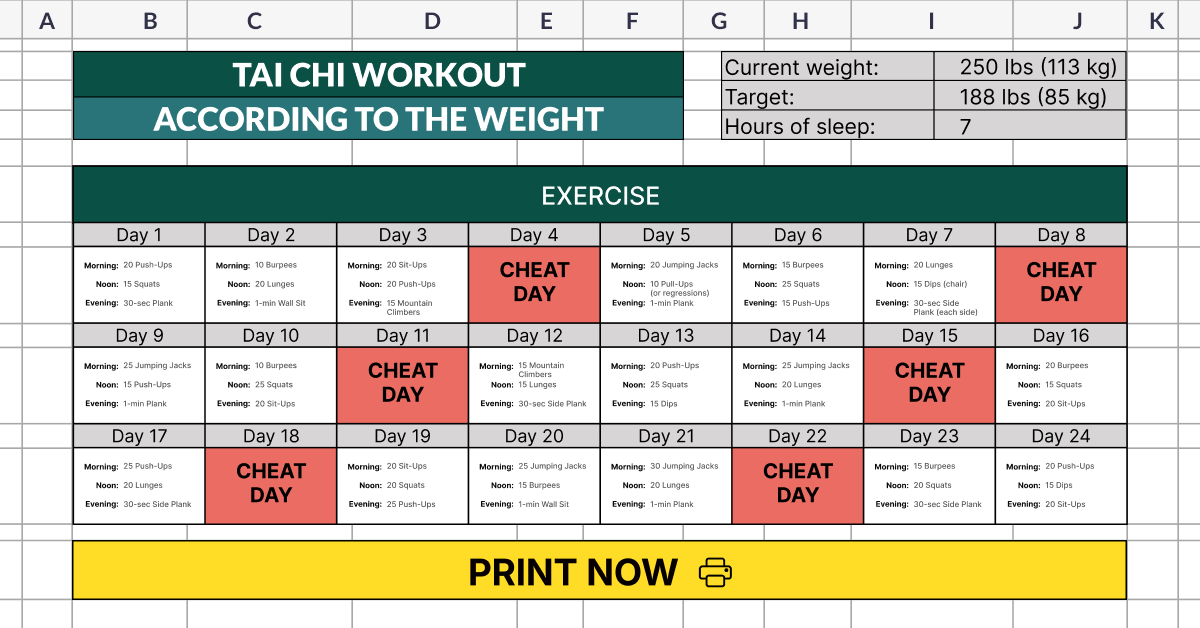Select the Day 1 header cell
Viewport: 1200px width, 628px height.
(x=139, y=235)
